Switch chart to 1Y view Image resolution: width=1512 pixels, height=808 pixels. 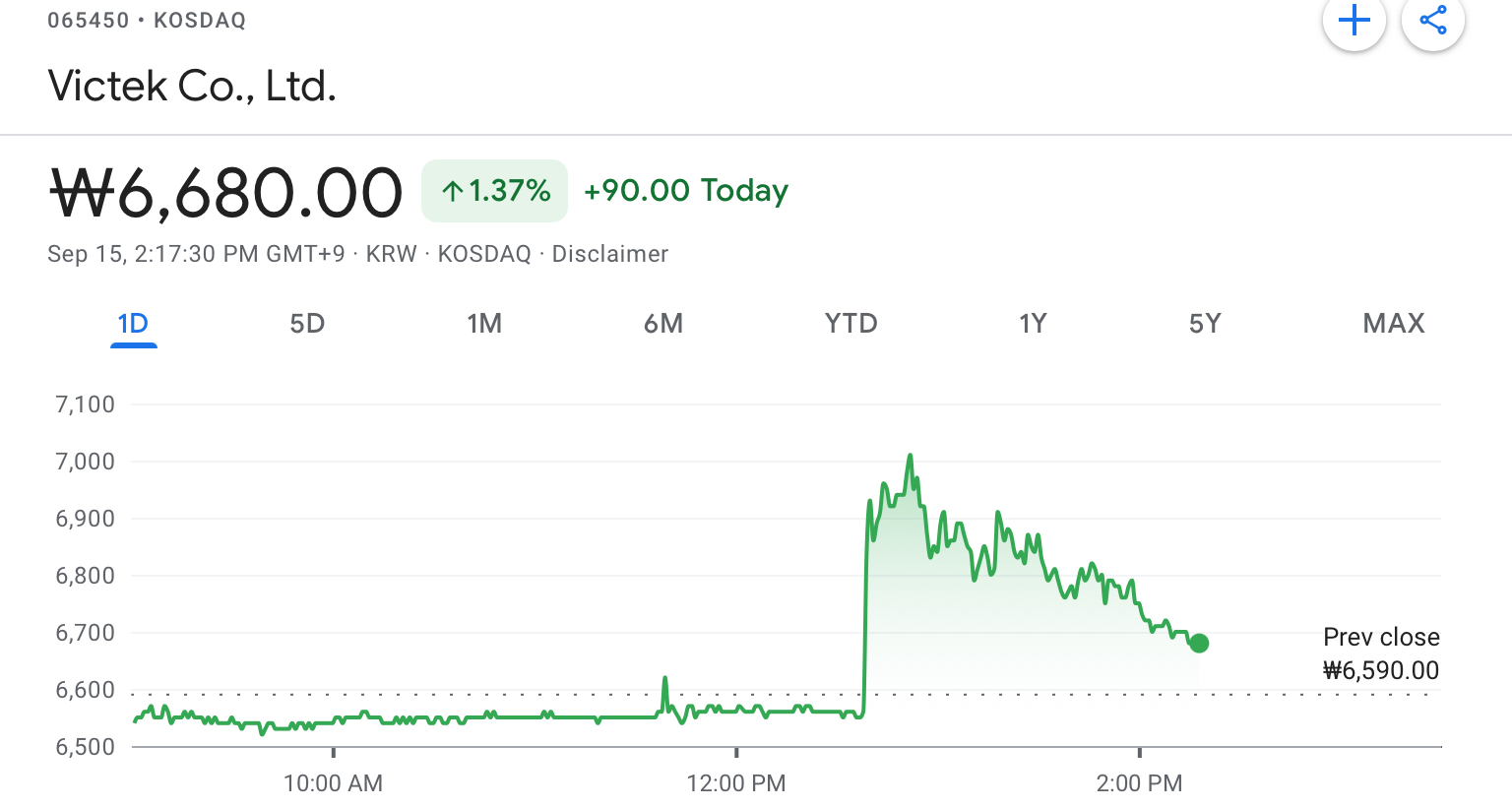[x=1033, y=324]
